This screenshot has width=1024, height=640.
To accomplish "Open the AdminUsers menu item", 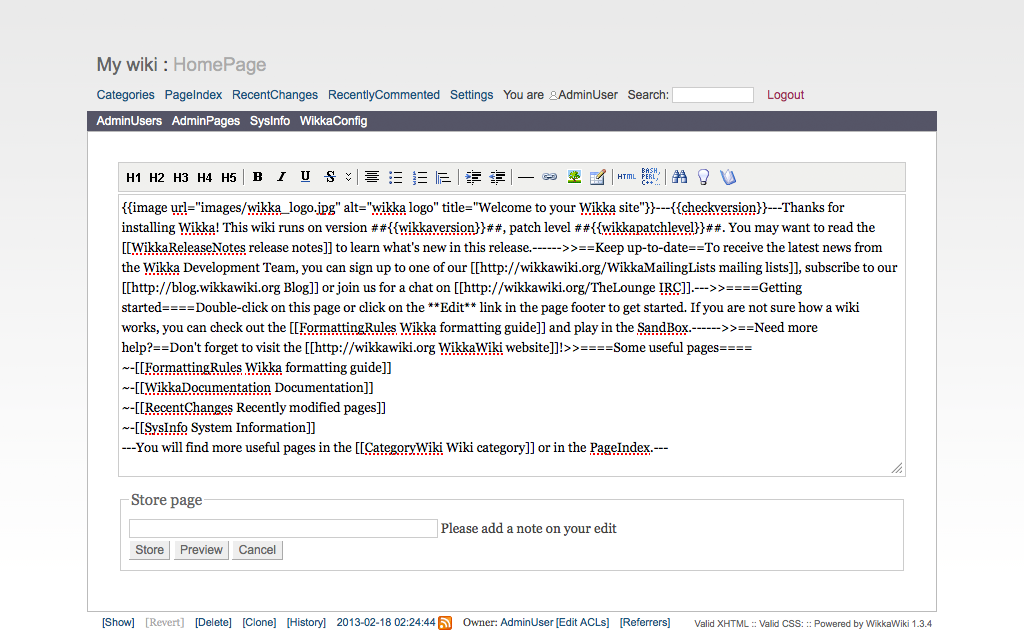I will click(129, 121).
